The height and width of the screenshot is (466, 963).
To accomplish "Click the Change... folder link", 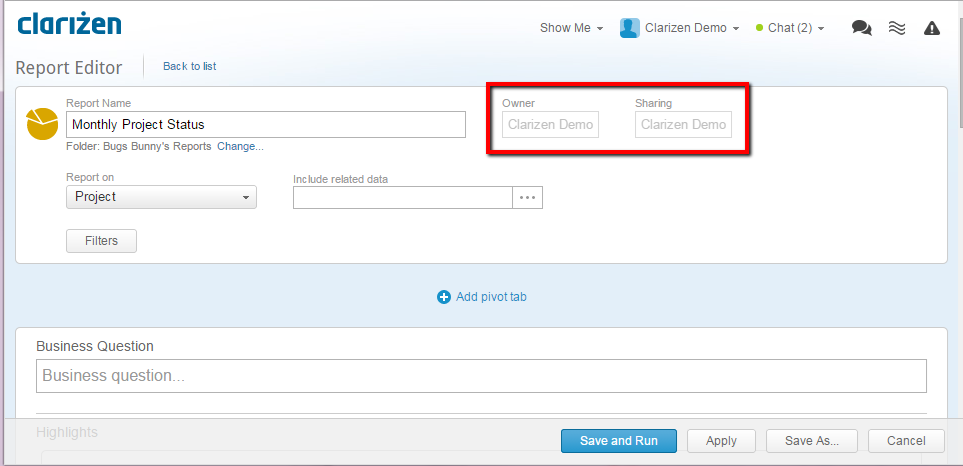I will (x=240, y=147).
